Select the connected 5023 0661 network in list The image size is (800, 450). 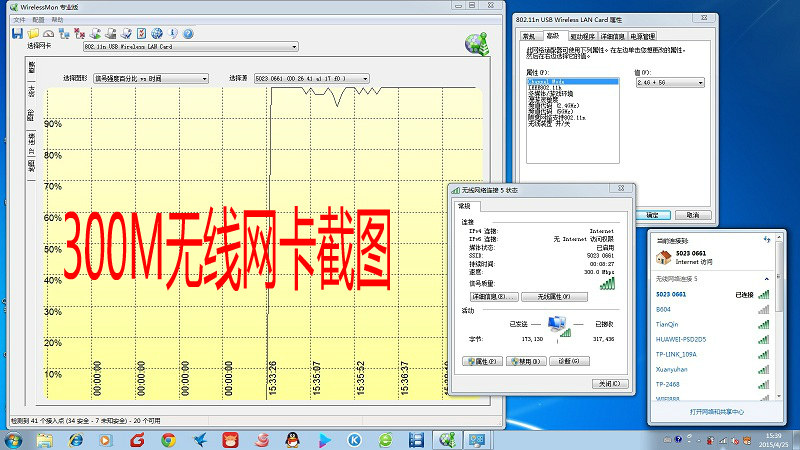(712, 294)
